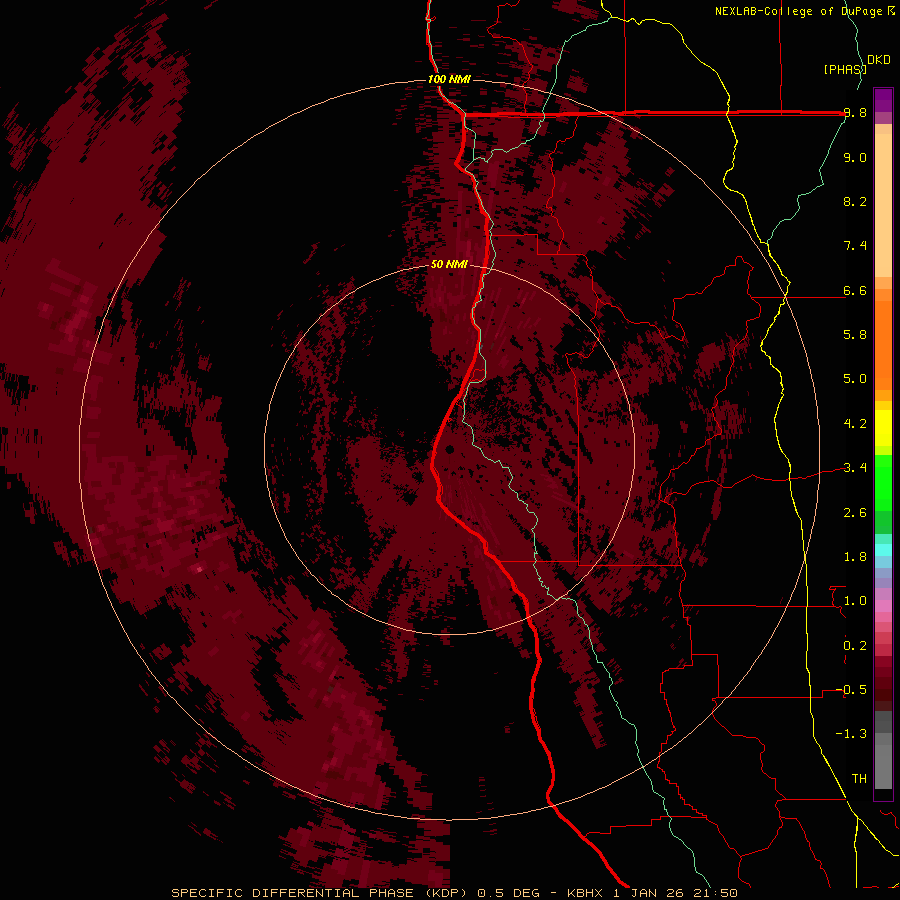The image size is (900, 900).
Task: Click the 5.8 value on the scale
Action: coord(855,334)
